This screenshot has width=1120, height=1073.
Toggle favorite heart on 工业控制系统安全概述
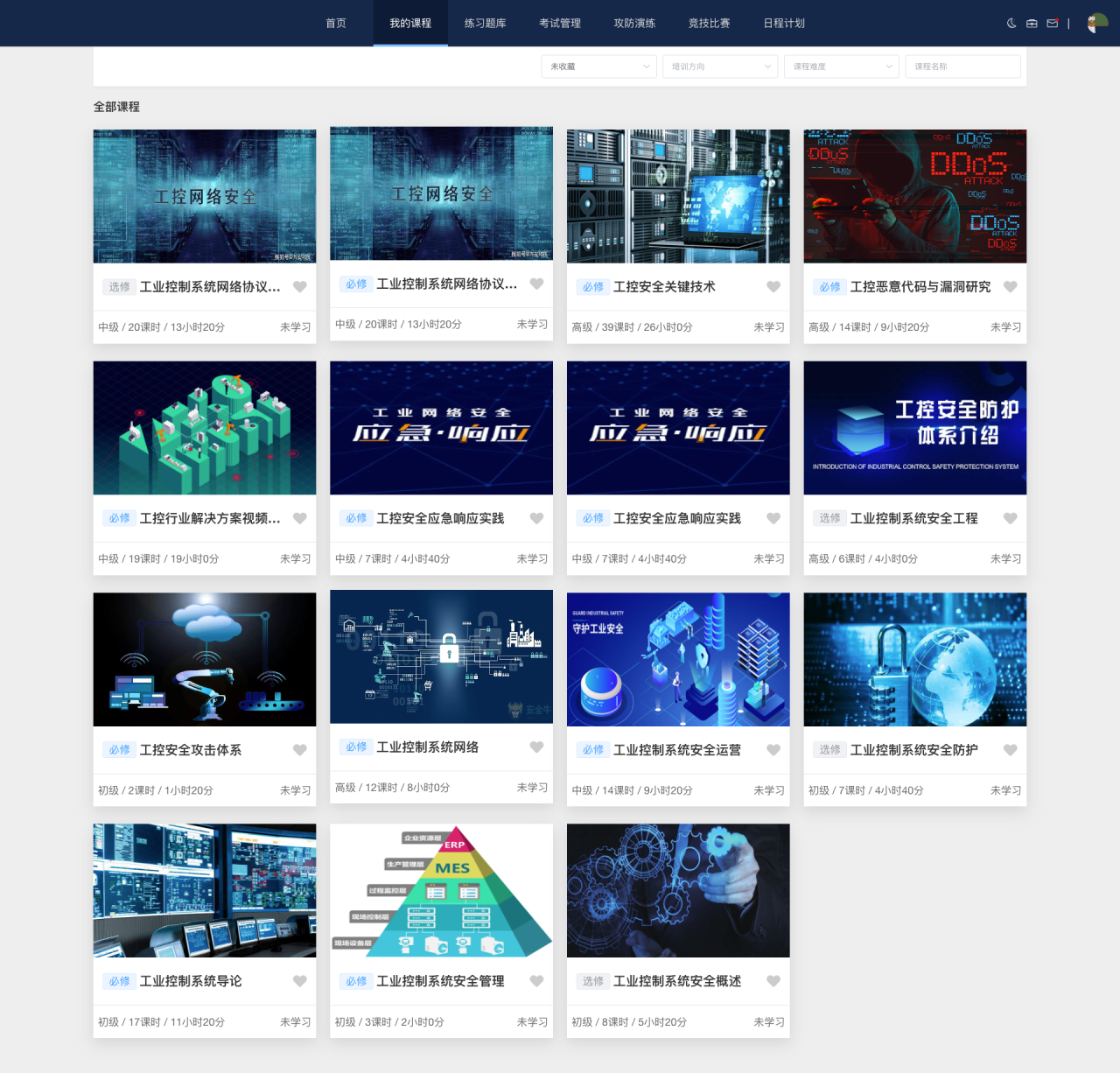pyautogui.click(x=773, y=981)
